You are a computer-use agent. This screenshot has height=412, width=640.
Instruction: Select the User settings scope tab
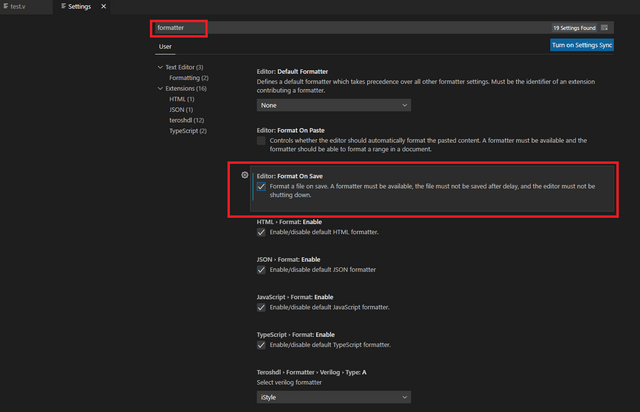(x=165, y=46)
